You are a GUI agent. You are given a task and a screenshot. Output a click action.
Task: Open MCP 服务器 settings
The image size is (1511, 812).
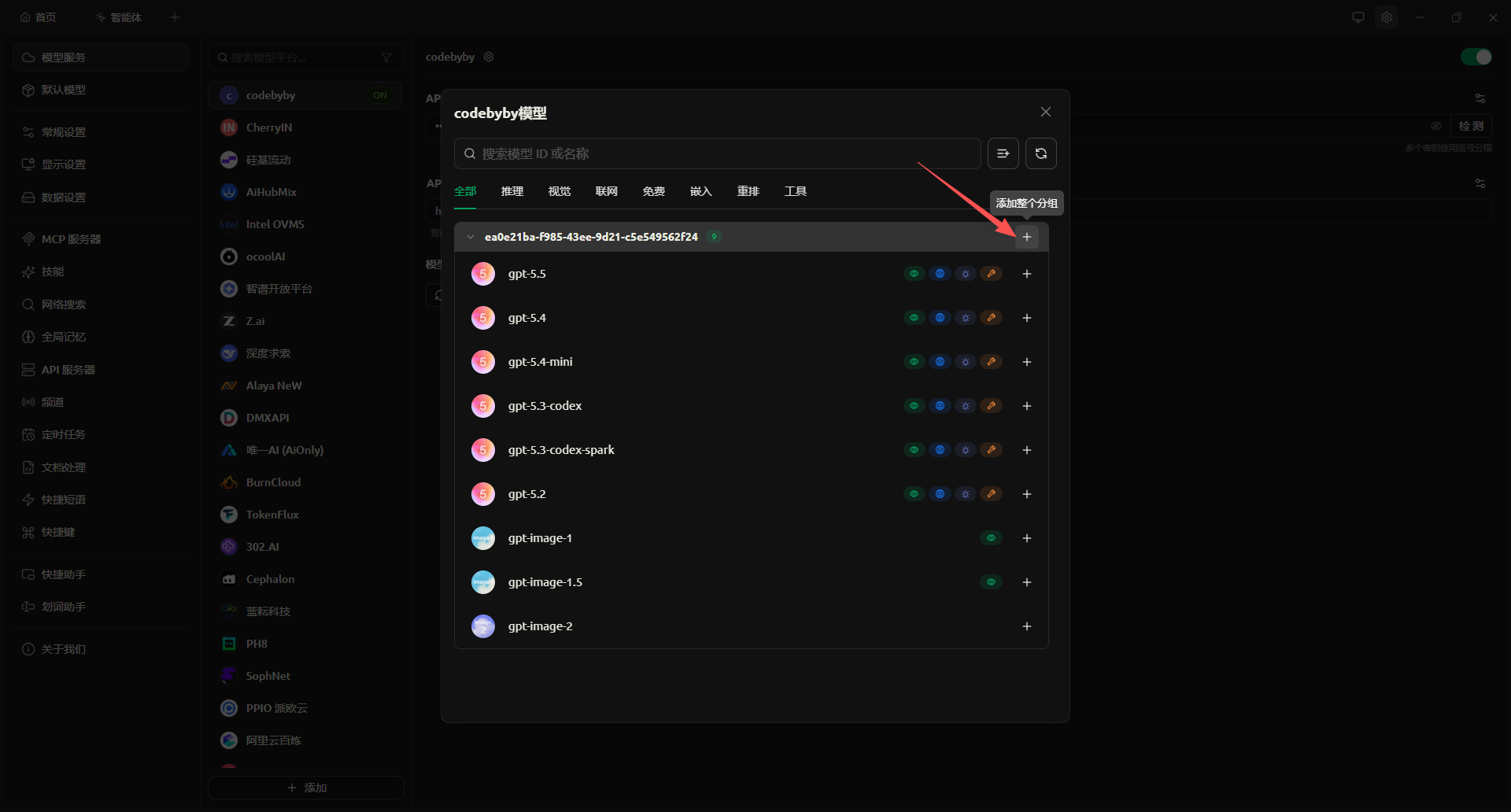[100, 239]
